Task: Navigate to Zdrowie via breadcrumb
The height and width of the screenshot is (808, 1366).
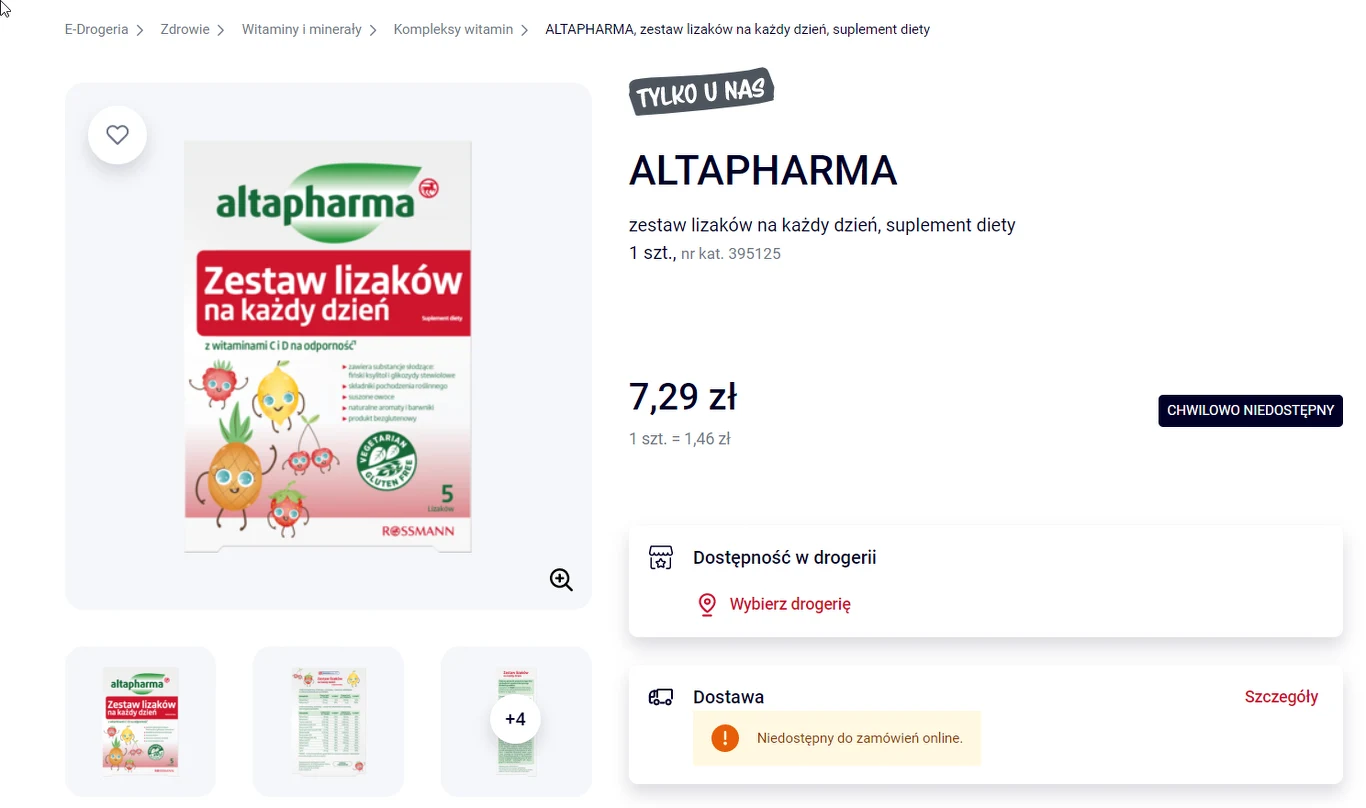Action: coord(185,29)
